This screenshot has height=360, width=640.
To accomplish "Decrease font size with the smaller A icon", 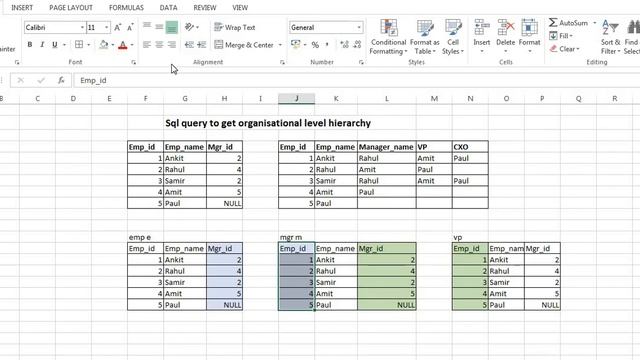I will click(130, 27).
